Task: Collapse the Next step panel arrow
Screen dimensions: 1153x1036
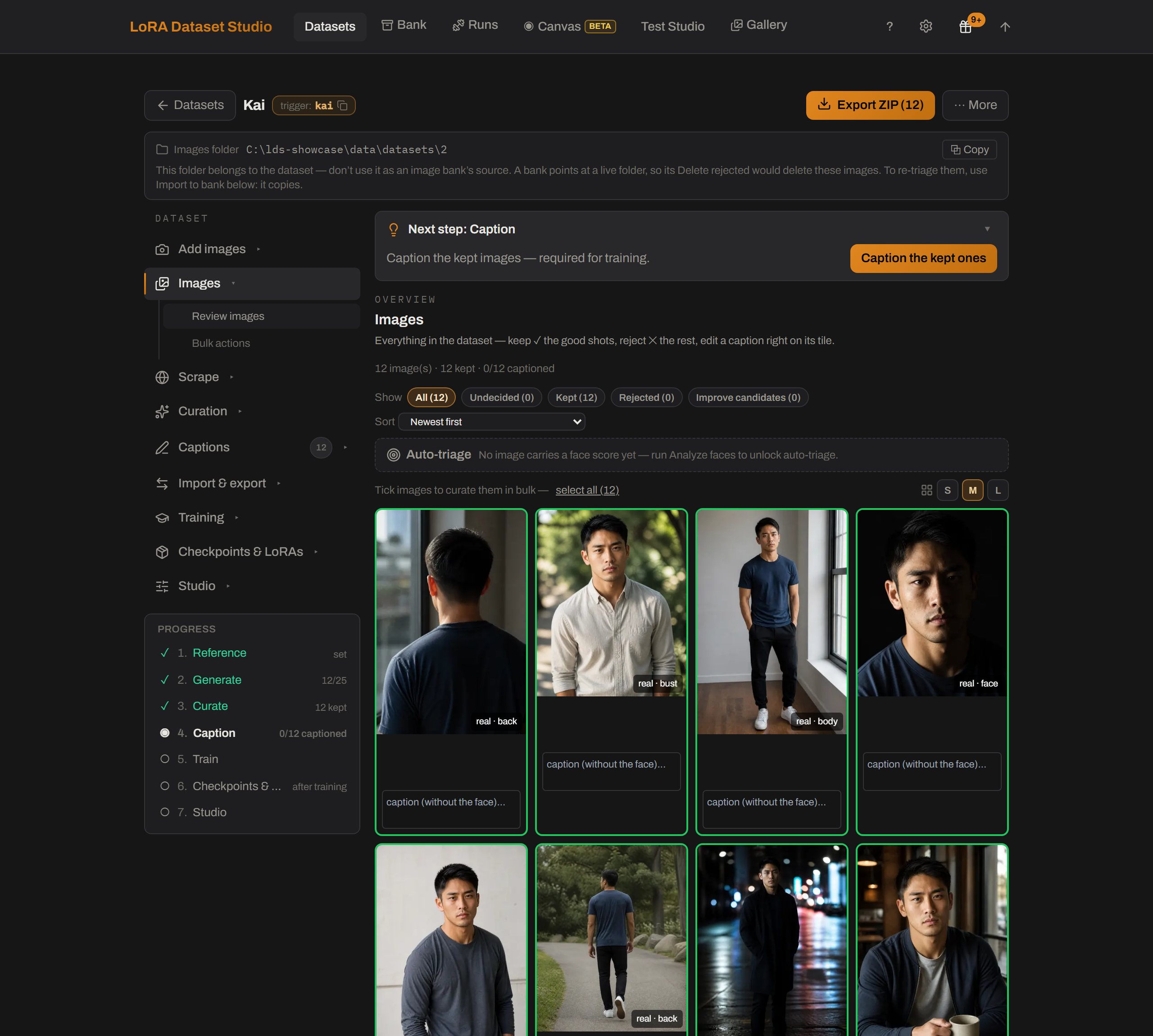Action: (x=987, y=229)
